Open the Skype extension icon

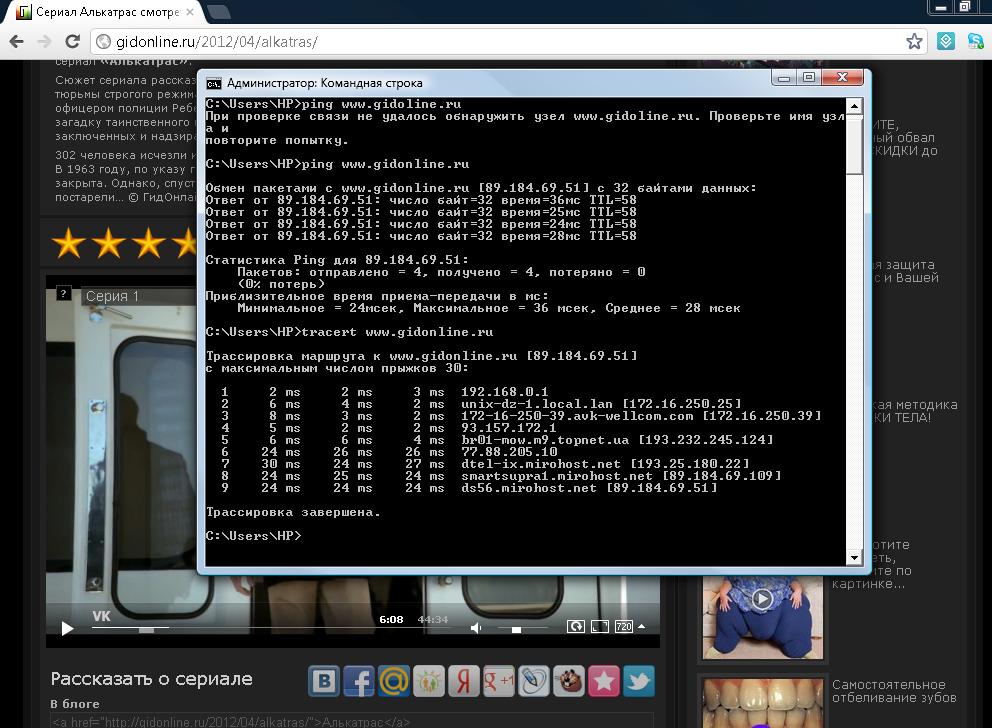coord(976,42)
